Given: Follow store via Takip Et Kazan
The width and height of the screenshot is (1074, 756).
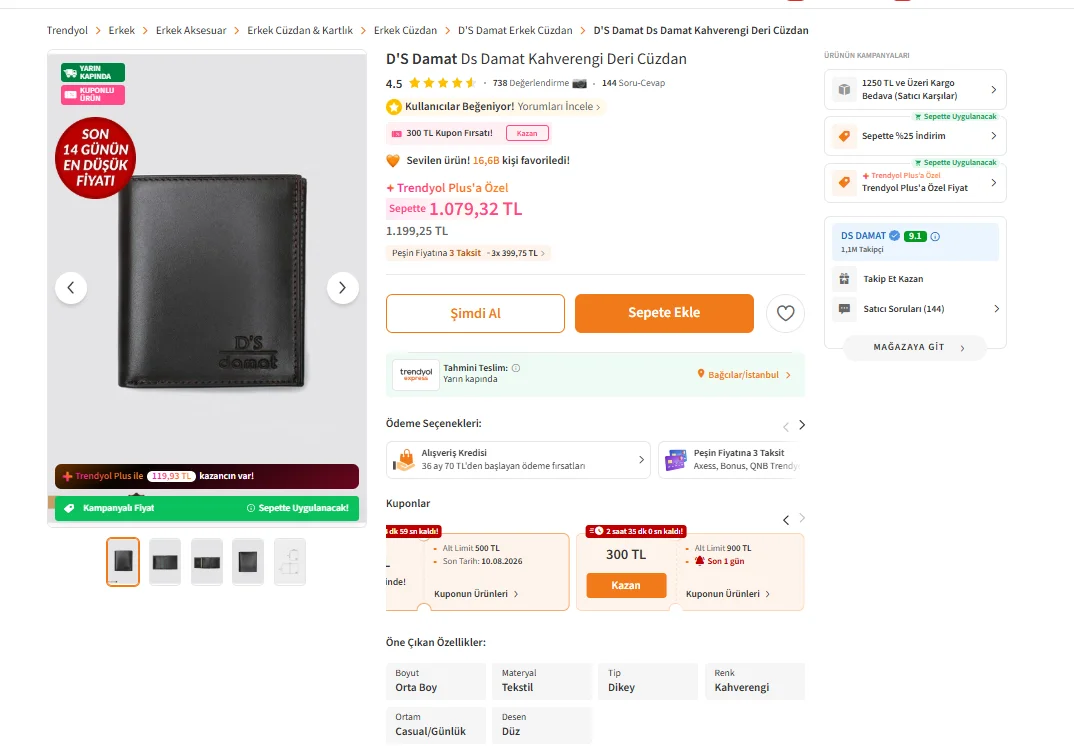Looking at the screenshot, I should tap(893, 279).
